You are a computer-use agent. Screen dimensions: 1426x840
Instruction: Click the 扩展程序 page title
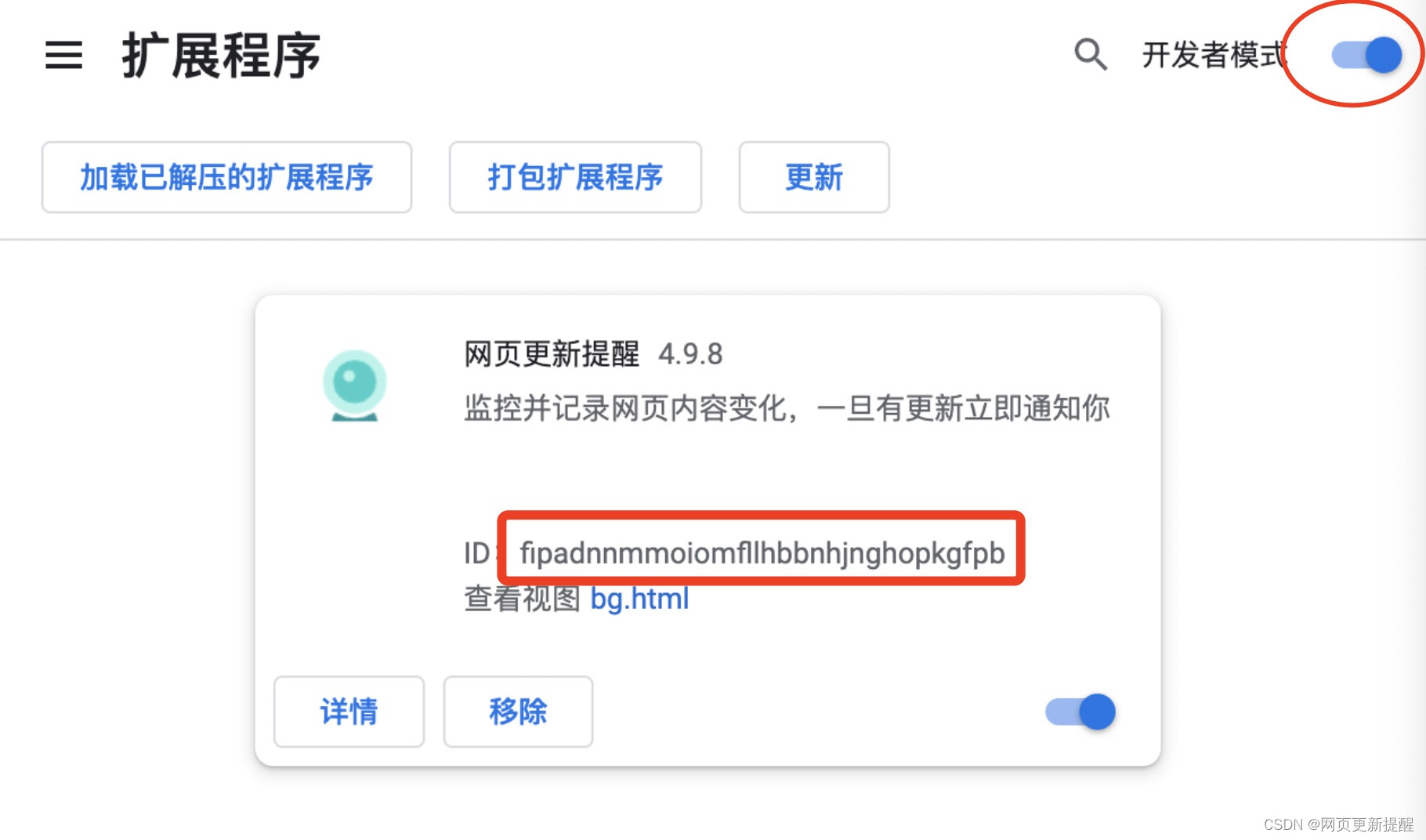pos(222,56)
